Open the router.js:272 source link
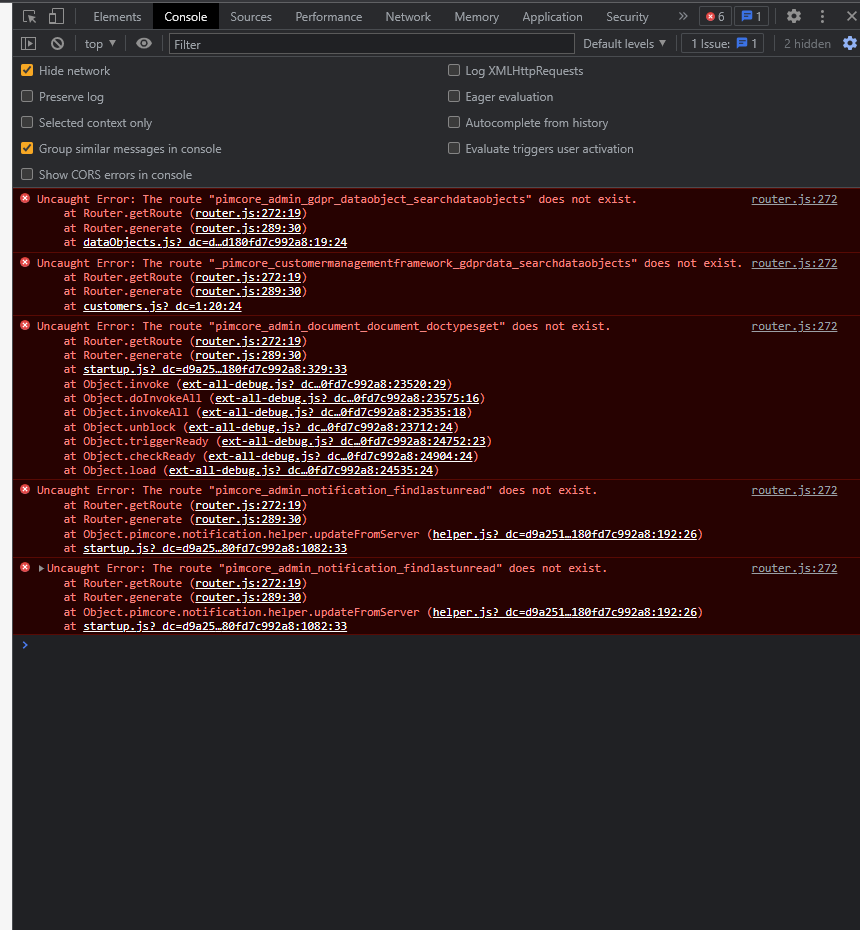Viewport: 860px width, 930px height. [794, 198]
